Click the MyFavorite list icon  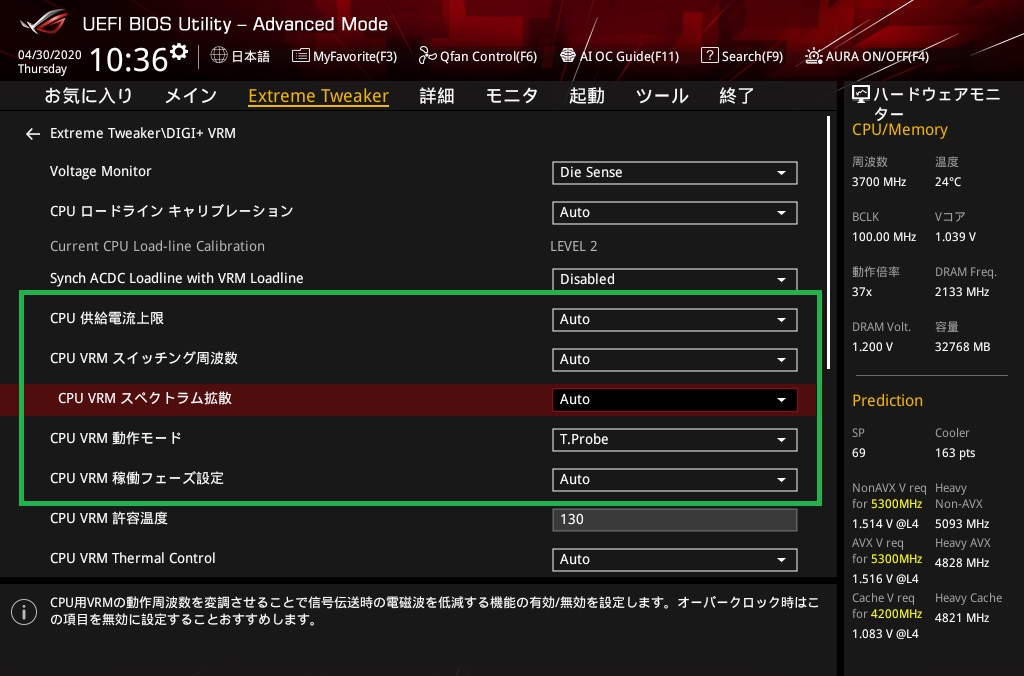(300, 56)
